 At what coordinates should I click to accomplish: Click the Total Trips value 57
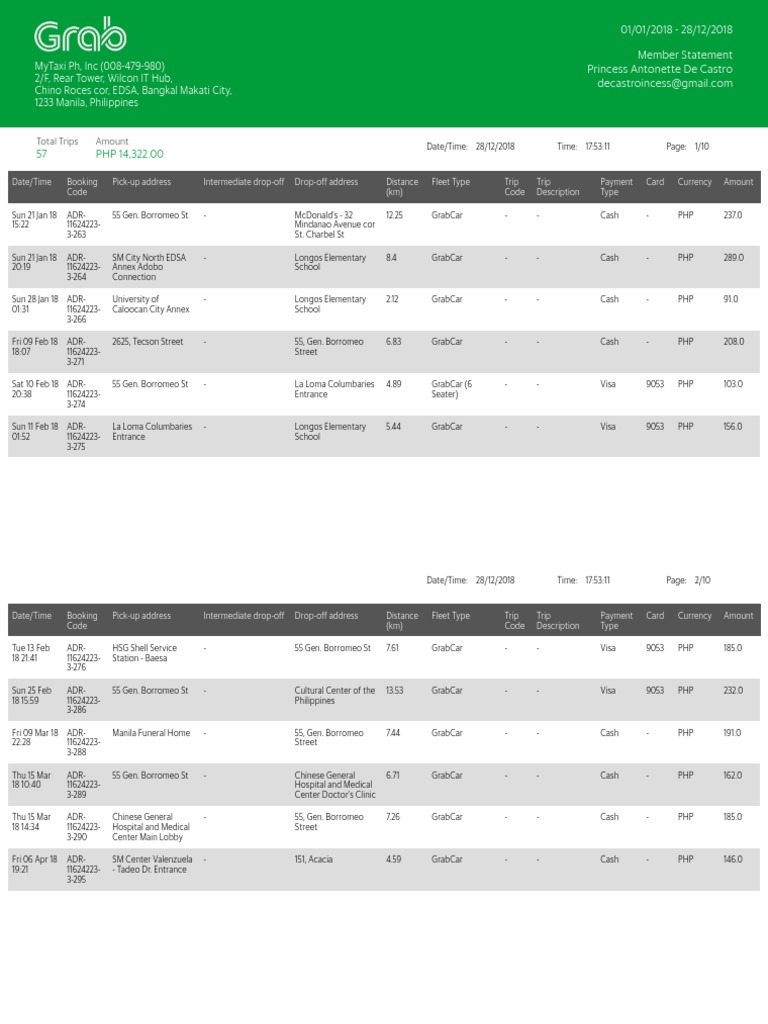point(41,154)
